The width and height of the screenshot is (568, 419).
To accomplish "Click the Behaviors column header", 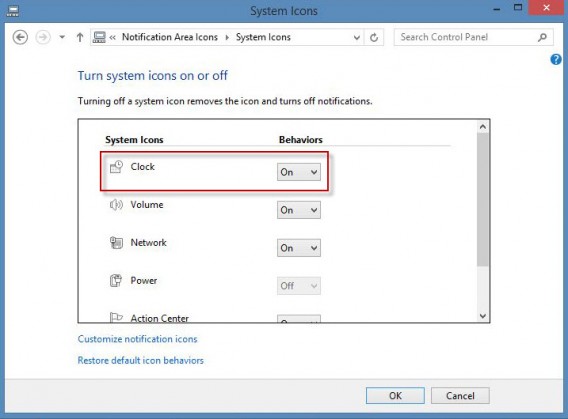I will pyautogui.click(x=301, y=140).
